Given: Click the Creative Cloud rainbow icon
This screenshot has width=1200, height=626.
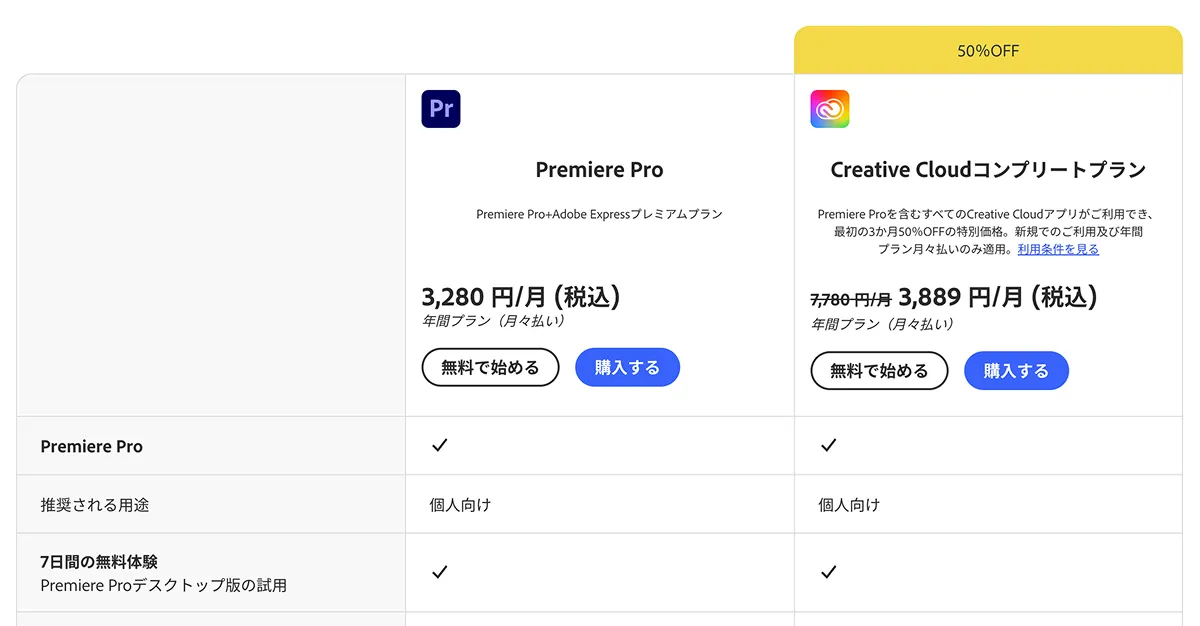Looking at the screenshot, I should [829, 109].
